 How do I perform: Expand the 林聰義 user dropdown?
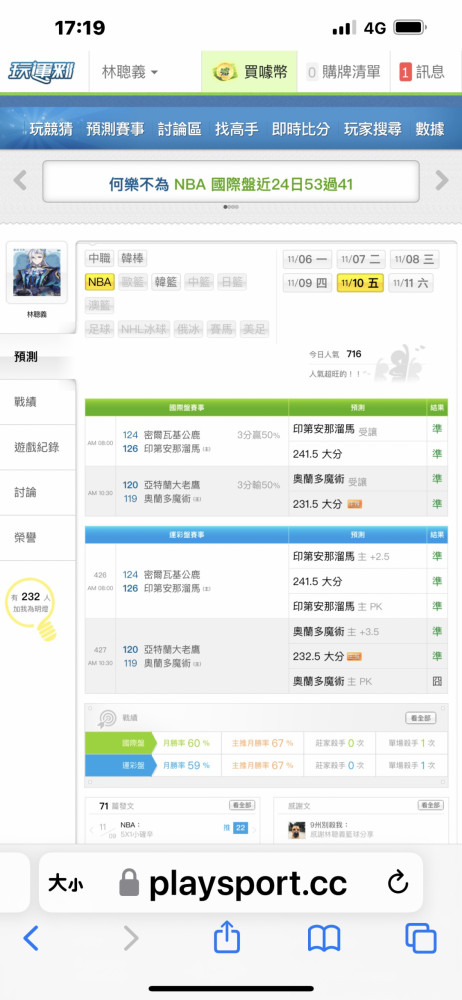click(x=130, y=72)
